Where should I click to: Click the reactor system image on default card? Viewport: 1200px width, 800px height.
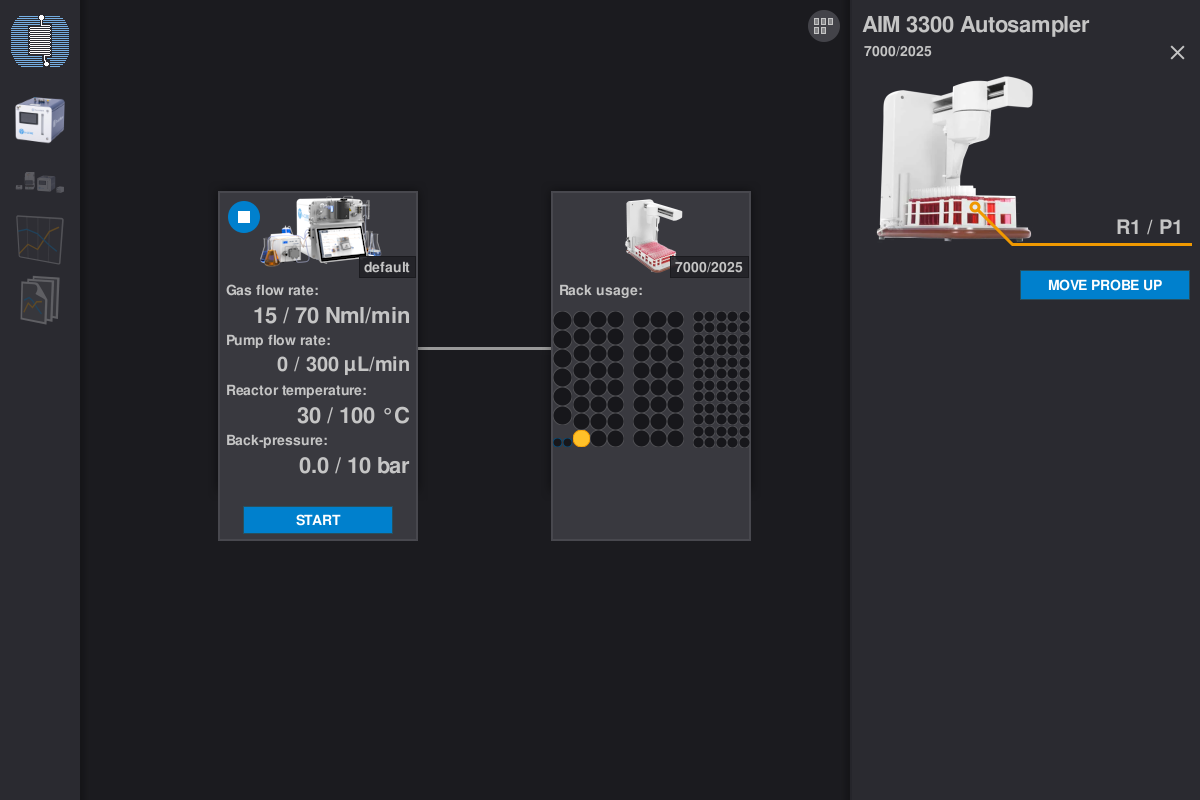[x=322, y=230]
